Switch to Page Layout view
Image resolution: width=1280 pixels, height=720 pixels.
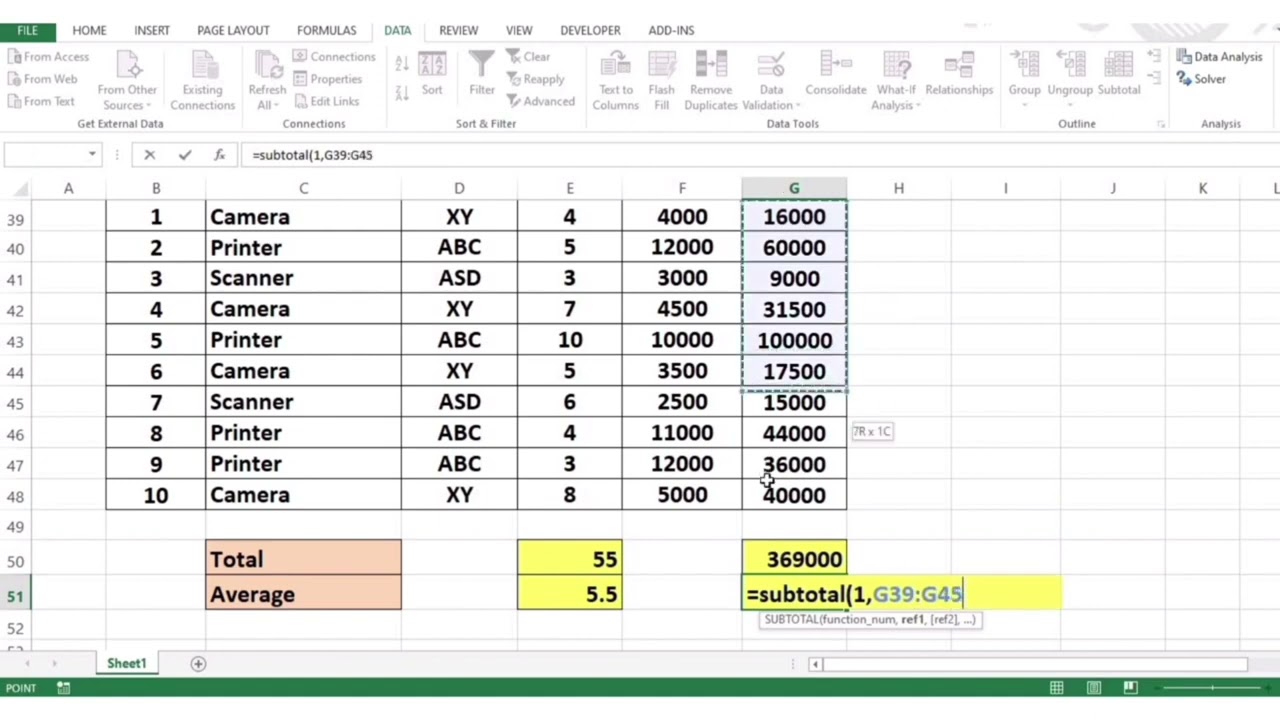click(x=1094, y=687)
